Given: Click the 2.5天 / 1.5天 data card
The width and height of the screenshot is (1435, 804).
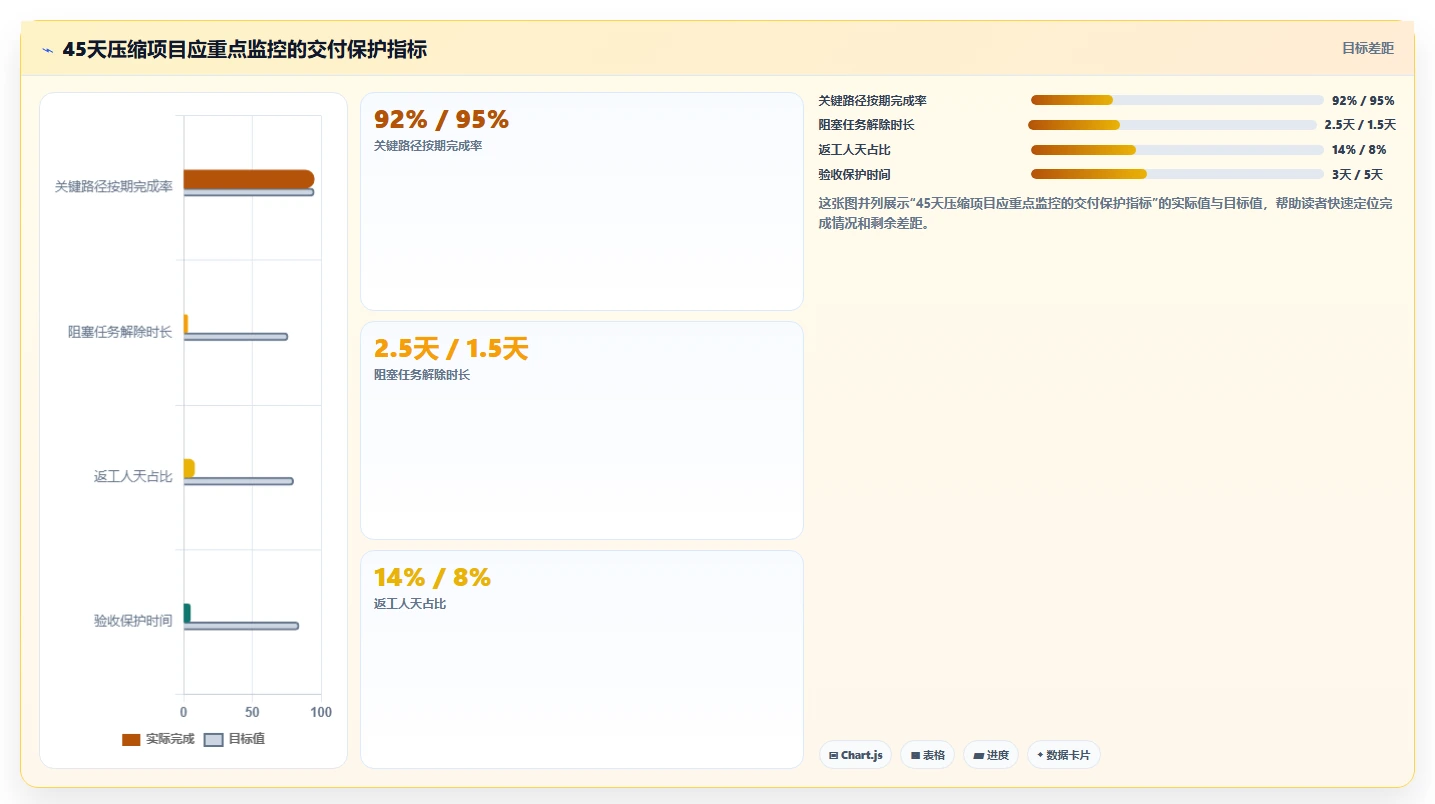Looking at the screenshot, I should [582, 430].
